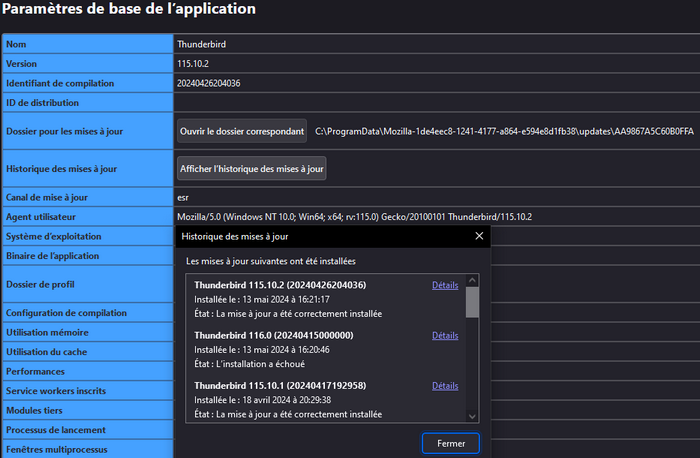Click the Système d'exploitation label
Screen dimensions: 700x458
(54, 237)
